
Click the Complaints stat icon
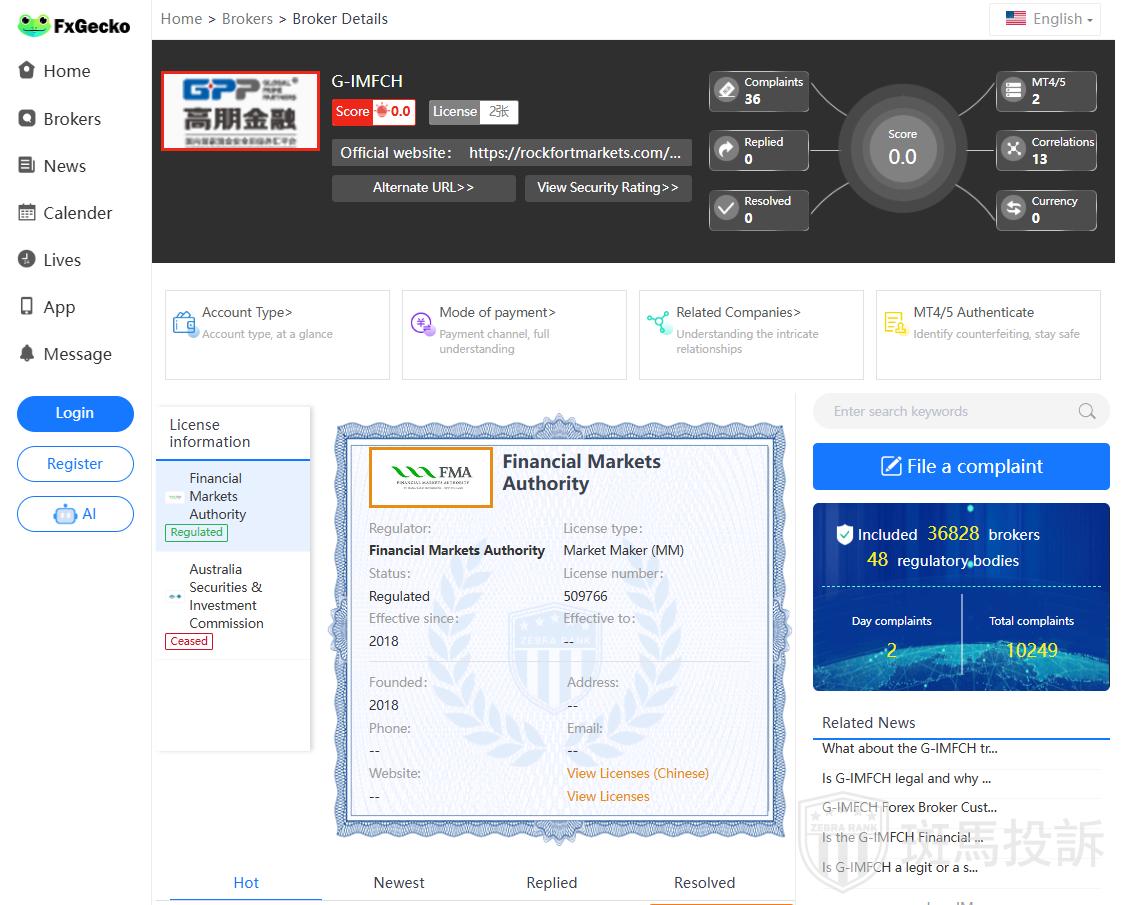click(726, 91)
